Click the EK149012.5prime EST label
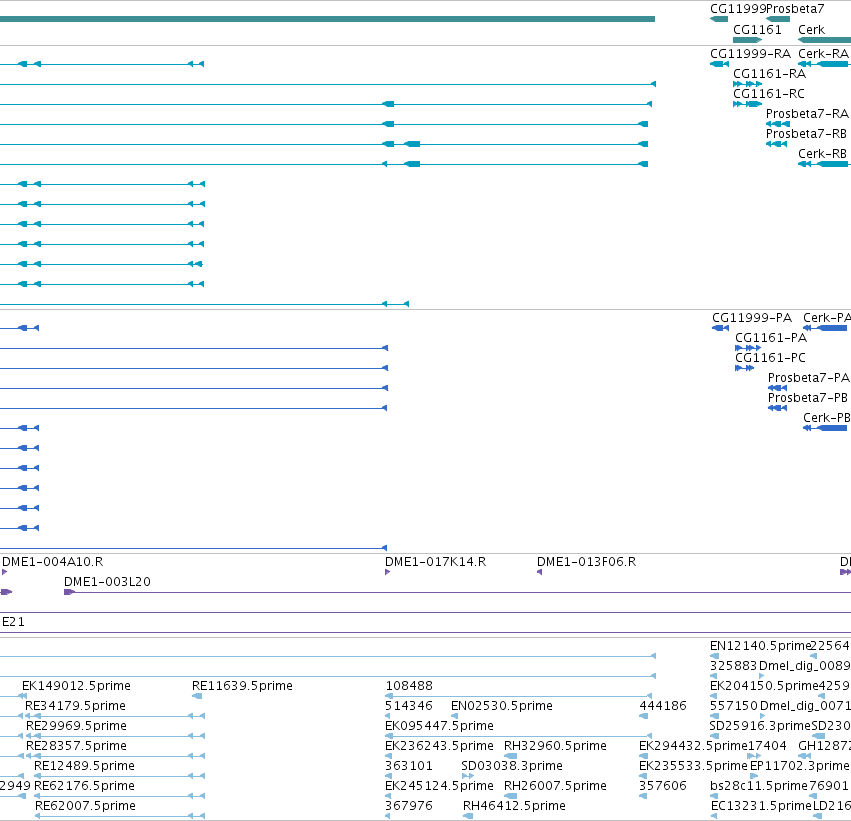The height and width of the screenshot is (821, 851). pyautogui.click(x=77, y=686)
